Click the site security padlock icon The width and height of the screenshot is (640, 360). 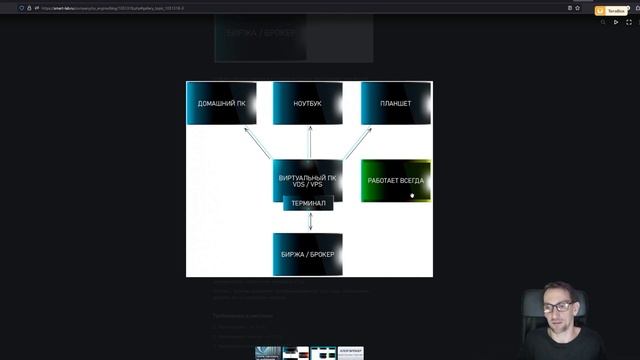click(29, 8)
